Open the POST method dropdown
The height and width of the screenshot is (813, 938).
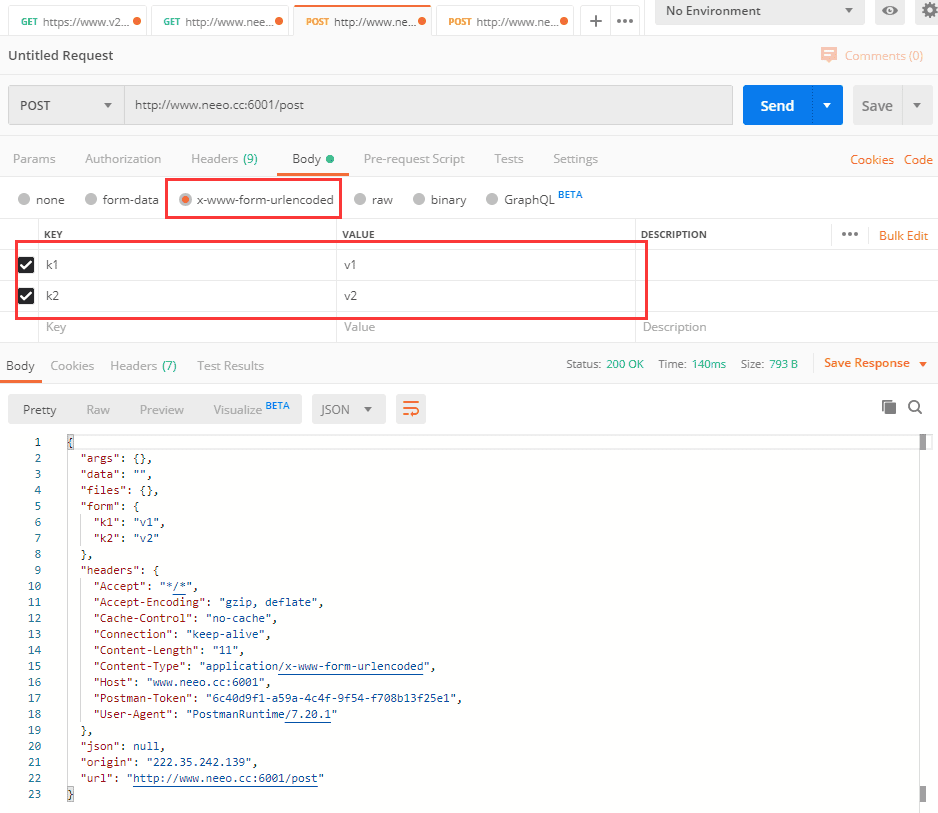point(66,105)
